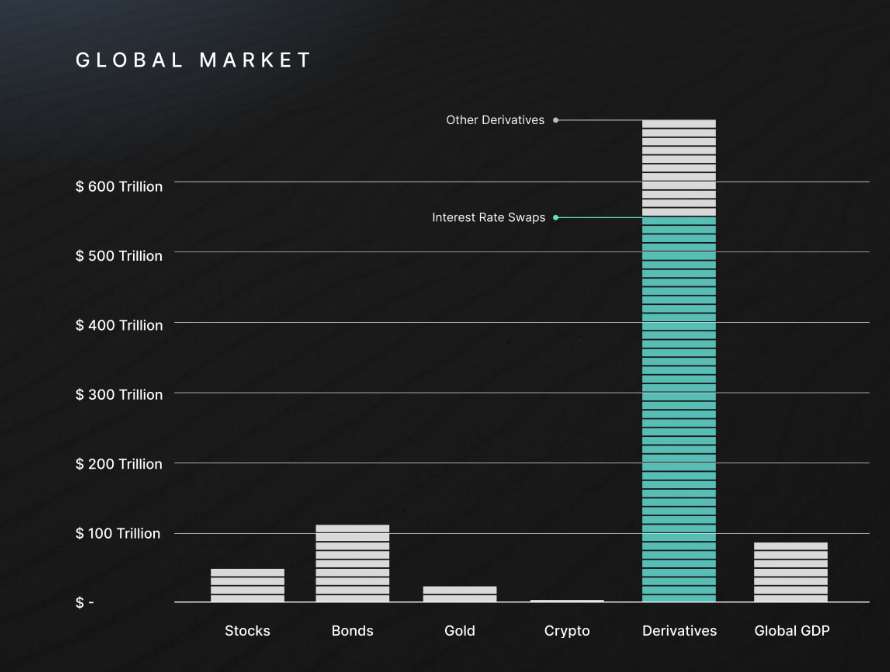Click the $ 600 Trillion axis label

pos(119,187)
